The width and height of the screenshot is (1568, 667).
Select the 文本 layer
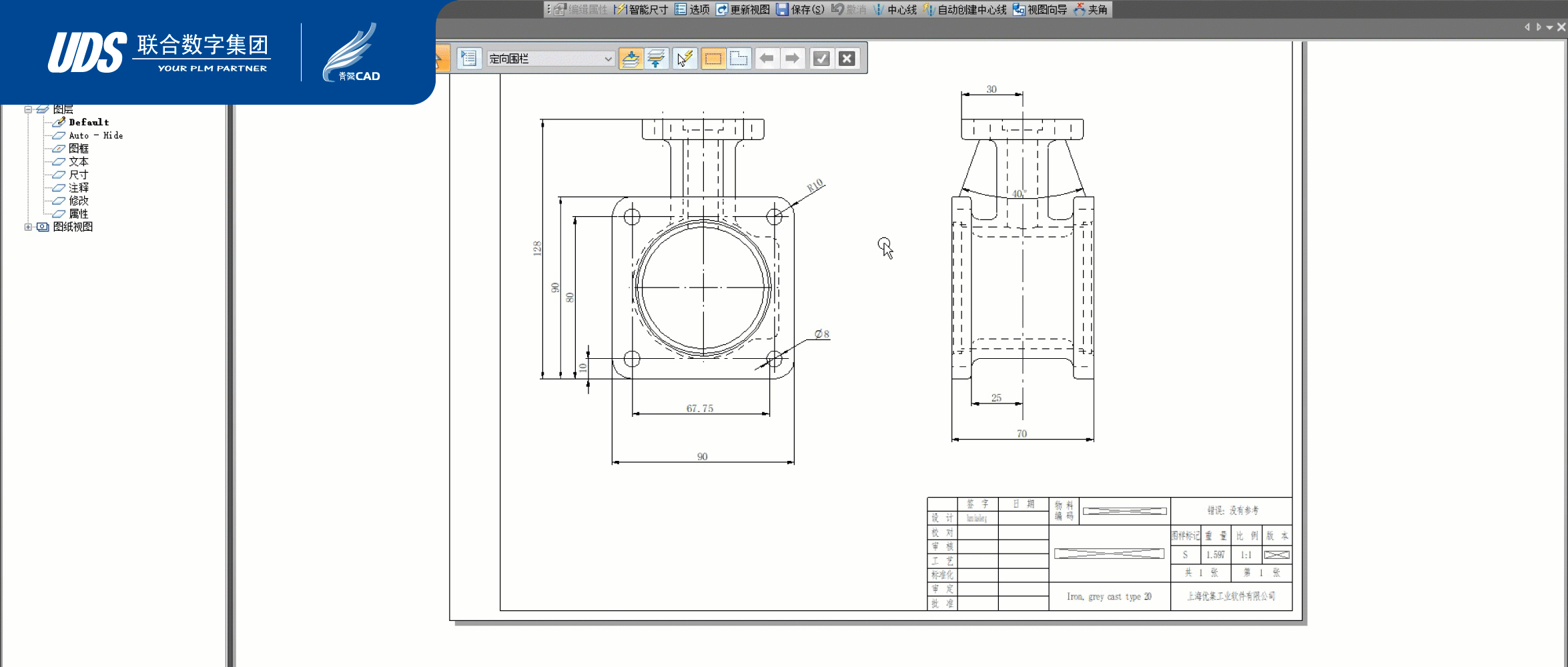(79, 161)
